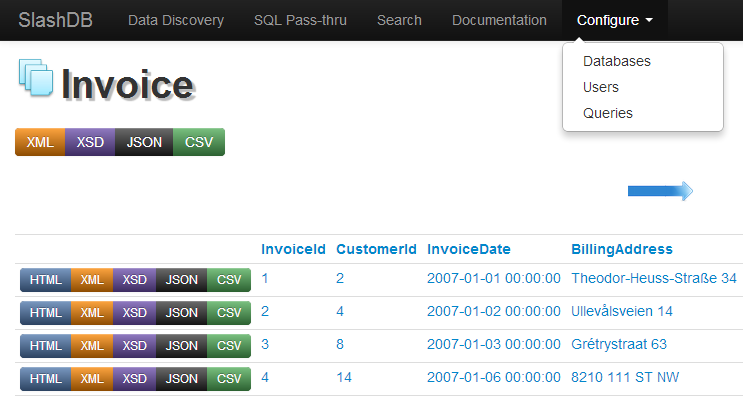Viewport: 743px width, 400px height.
Task: Open InvoiceId value 1 link
Action: click(265, 278)
